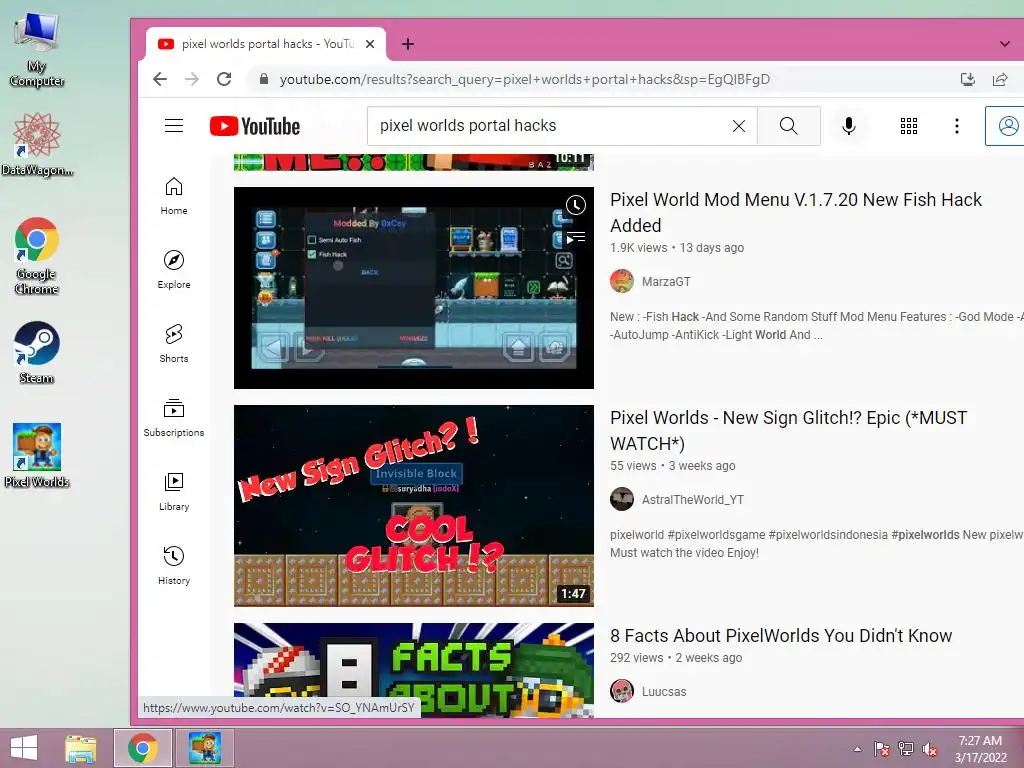
Task: Select Steam desktop shortcut
Action: pyautogui.click(x=37, y=353)
